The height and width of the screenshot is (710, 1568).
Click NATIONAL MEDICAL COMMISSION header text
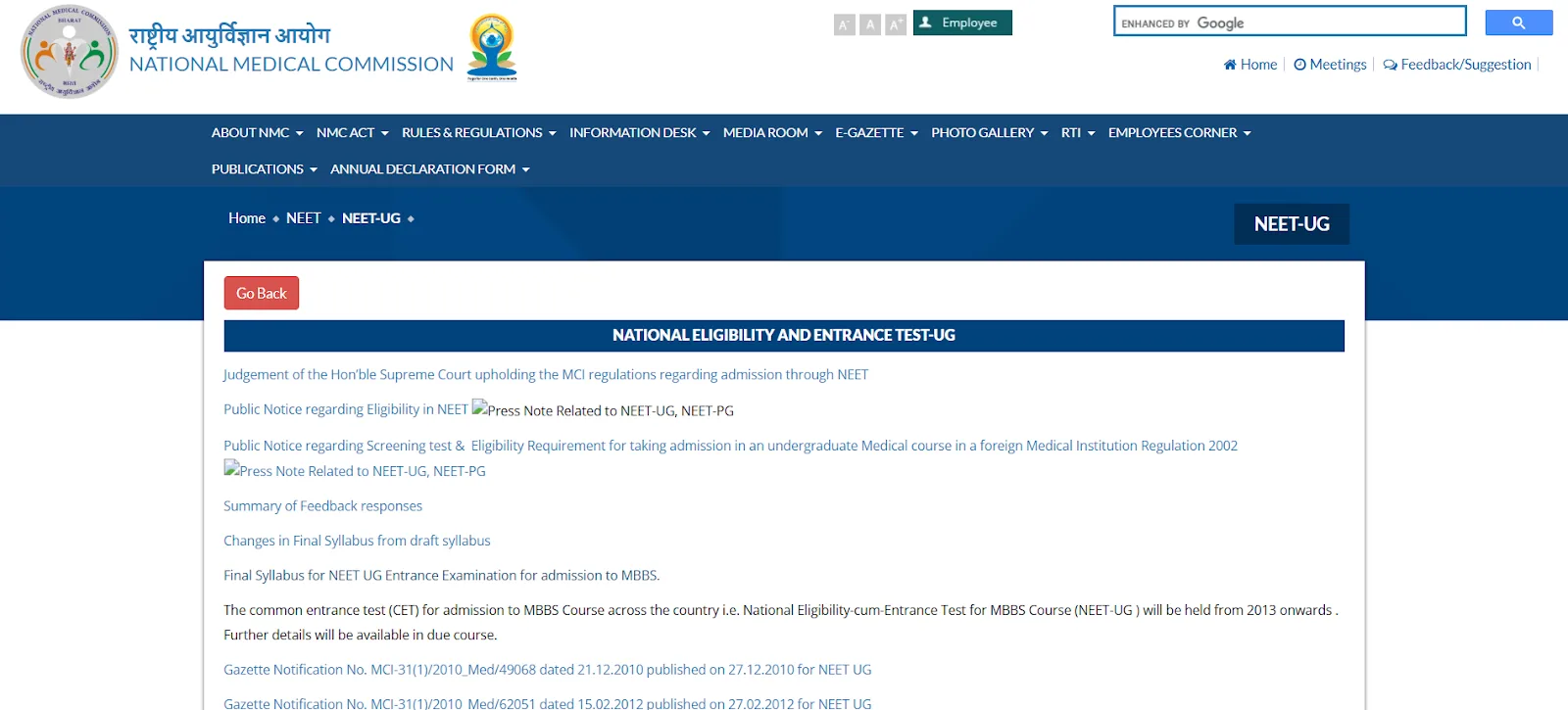tap(291, 65)
